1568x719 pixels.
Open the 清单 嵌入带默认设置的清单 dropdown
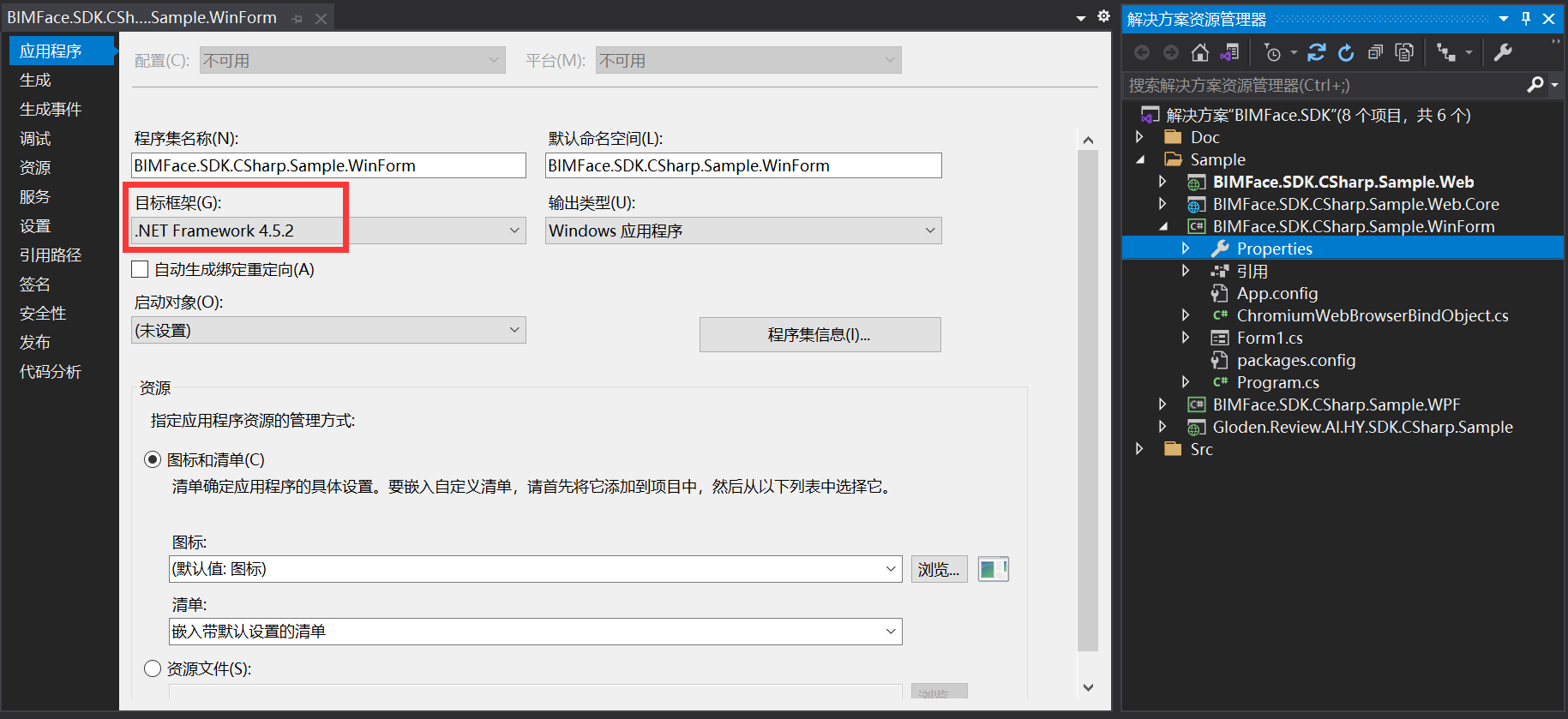pyautogui.click(x=536, y=632)
